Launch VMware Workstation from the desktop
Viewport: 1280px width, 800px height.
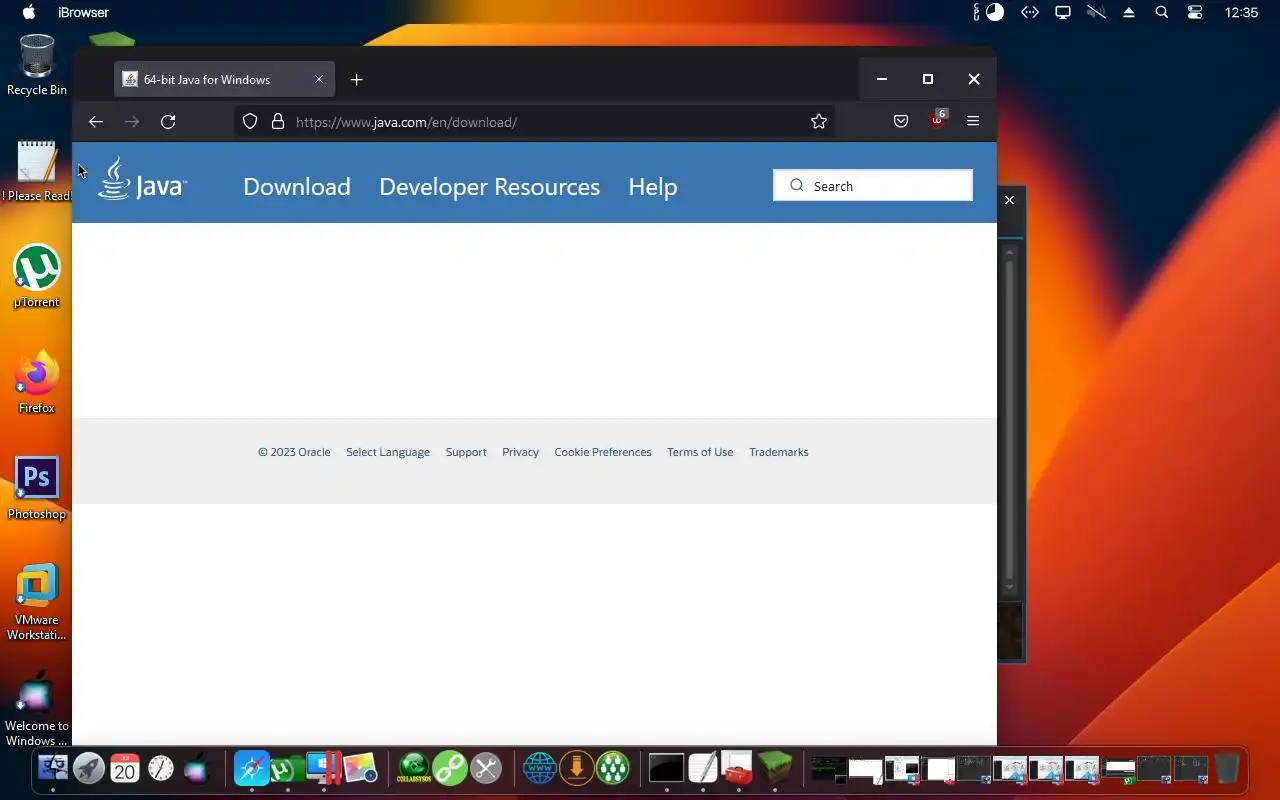click(x=37, y=602)
